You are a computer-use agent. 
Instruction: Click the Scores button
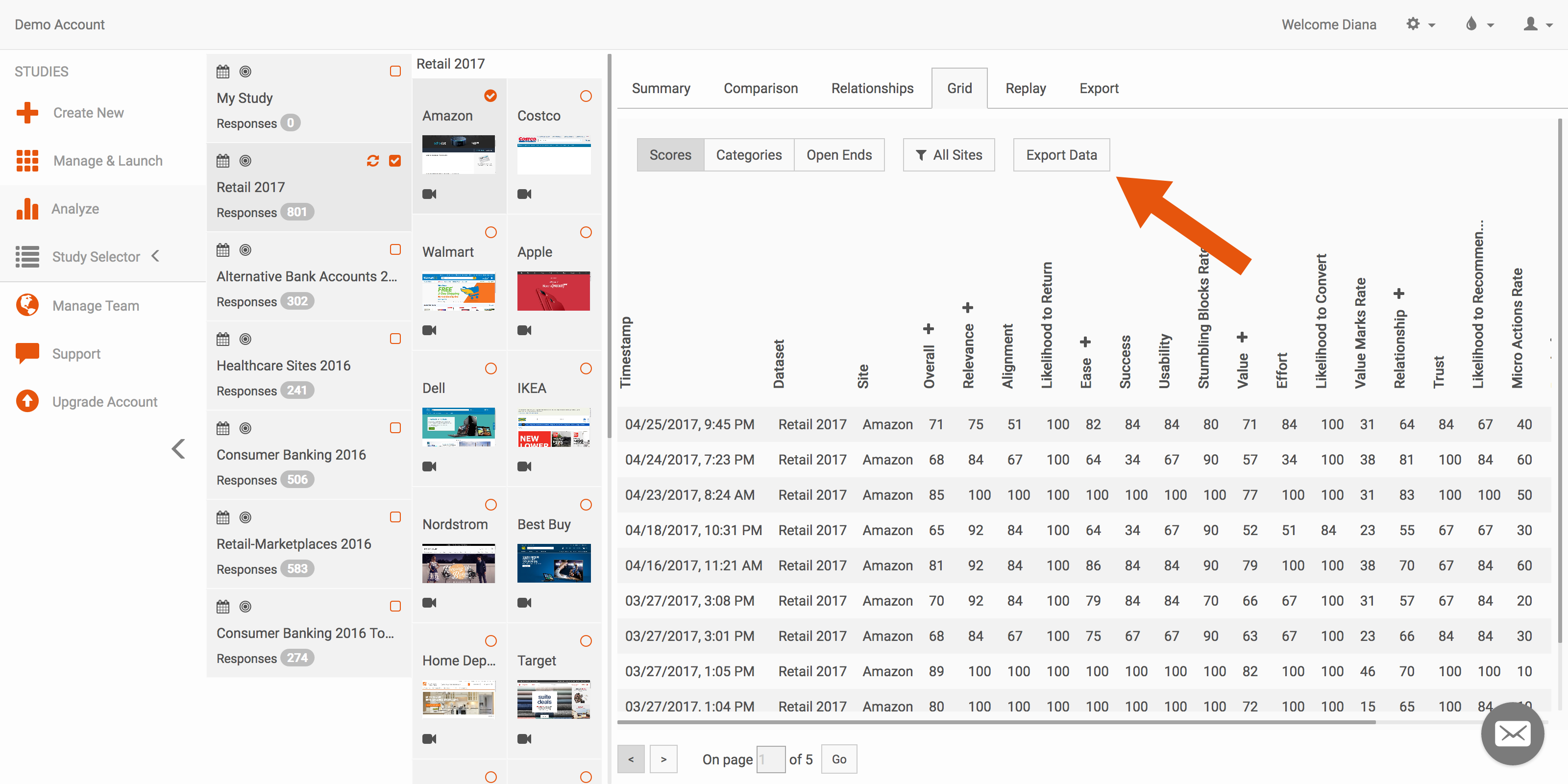point(670,155)
